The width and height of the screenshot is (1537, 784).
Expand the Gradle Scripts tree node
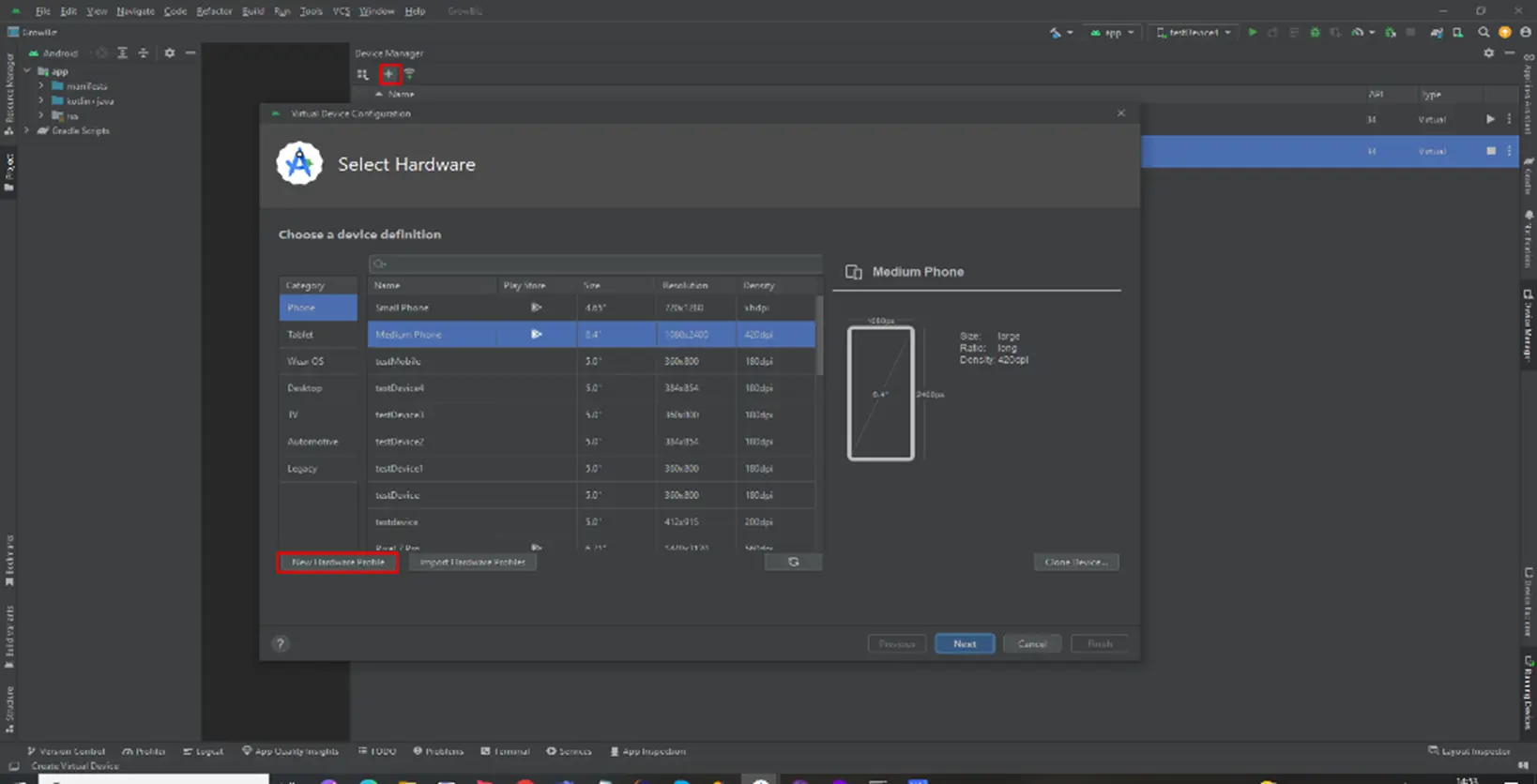[27, 131]
